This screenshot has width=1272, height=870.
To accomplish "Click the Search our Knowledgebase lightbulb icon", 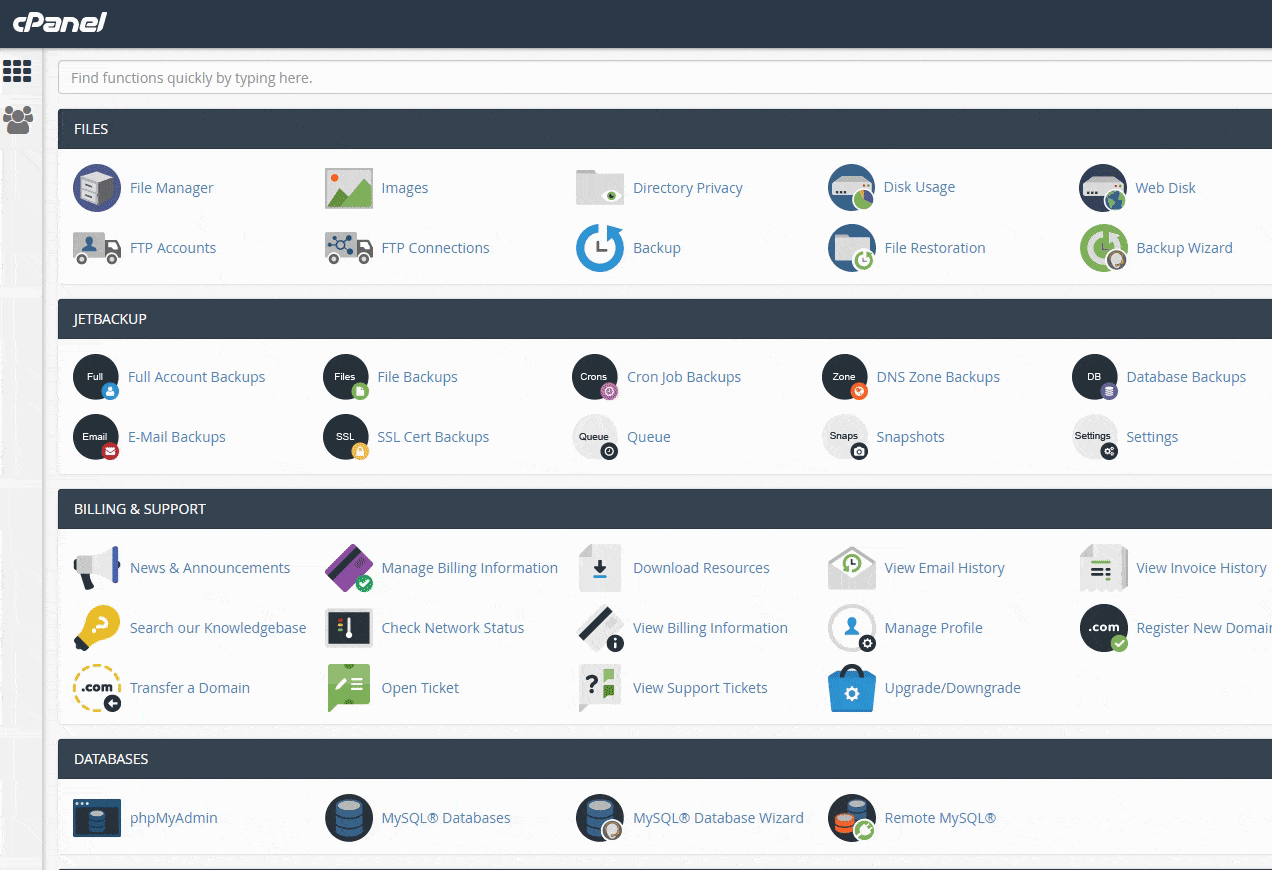I will pos(97,628).
